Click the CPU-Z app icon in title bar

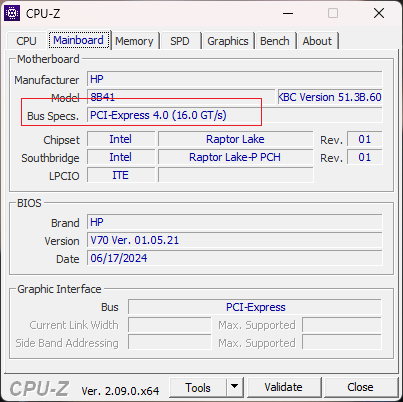12,13
